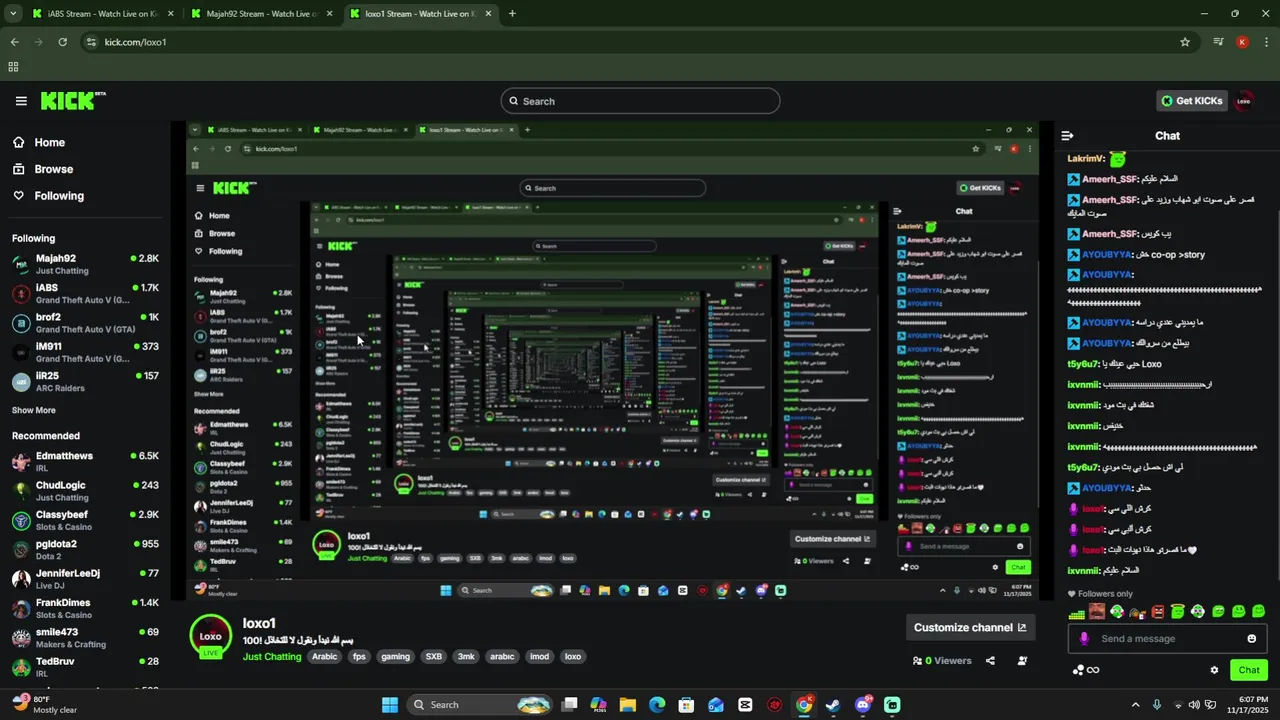This screenshot has width=1280, height=720.
Task: Open chat settings gear icon
Action: [x=1214, y=670]
